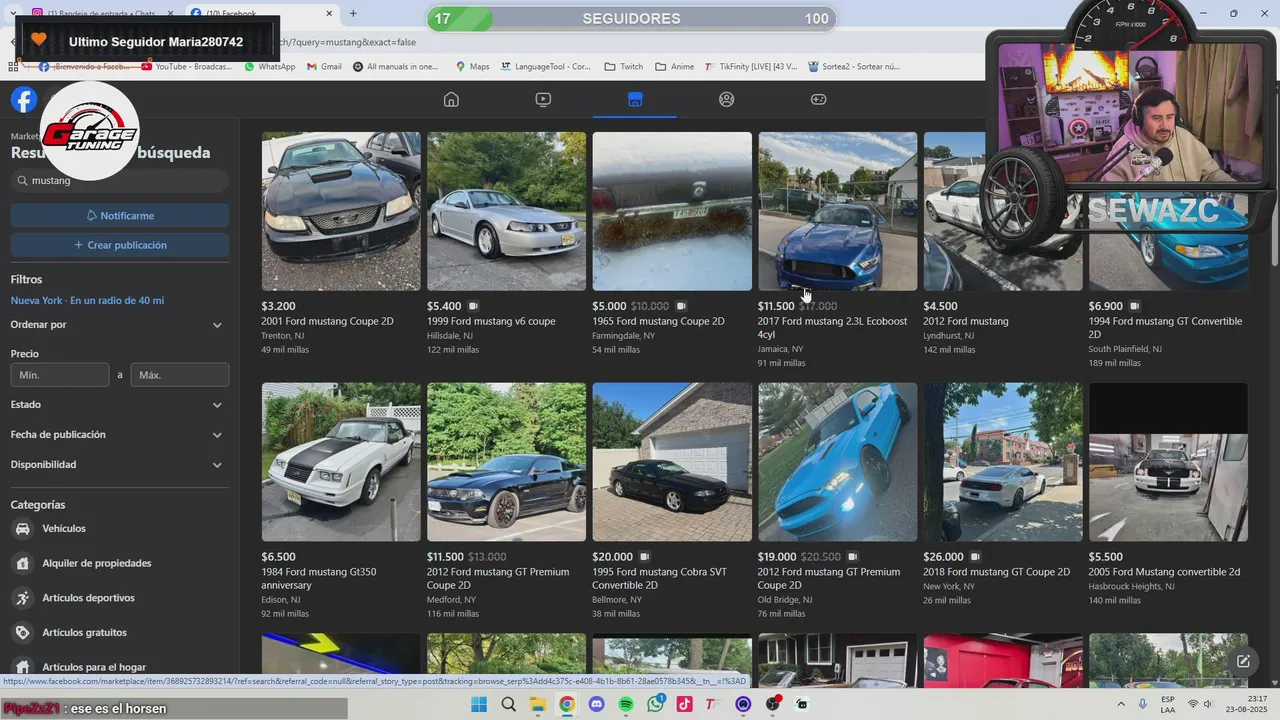Viewport: 1280px width, 720px height.
Task: Expand Estado filter
Action: coord(120,405)
